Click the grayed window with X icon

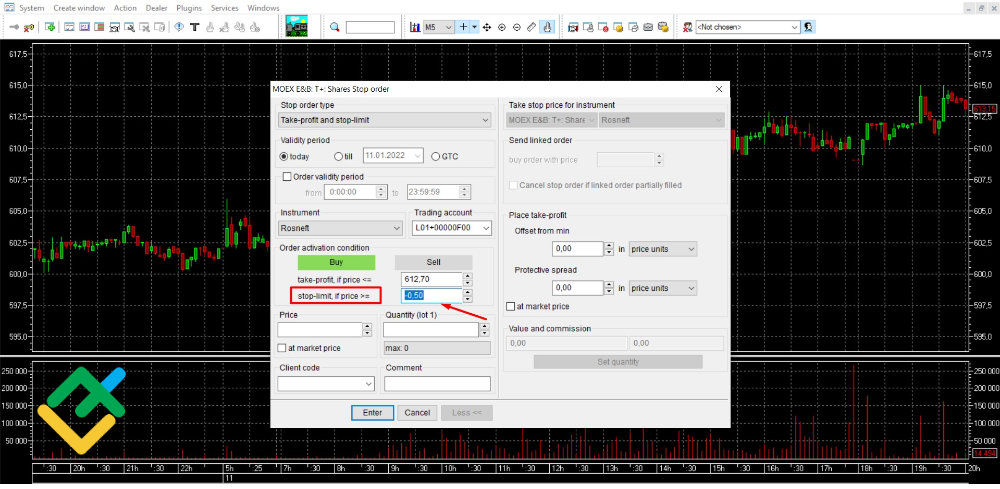click(x=144, y=27)
